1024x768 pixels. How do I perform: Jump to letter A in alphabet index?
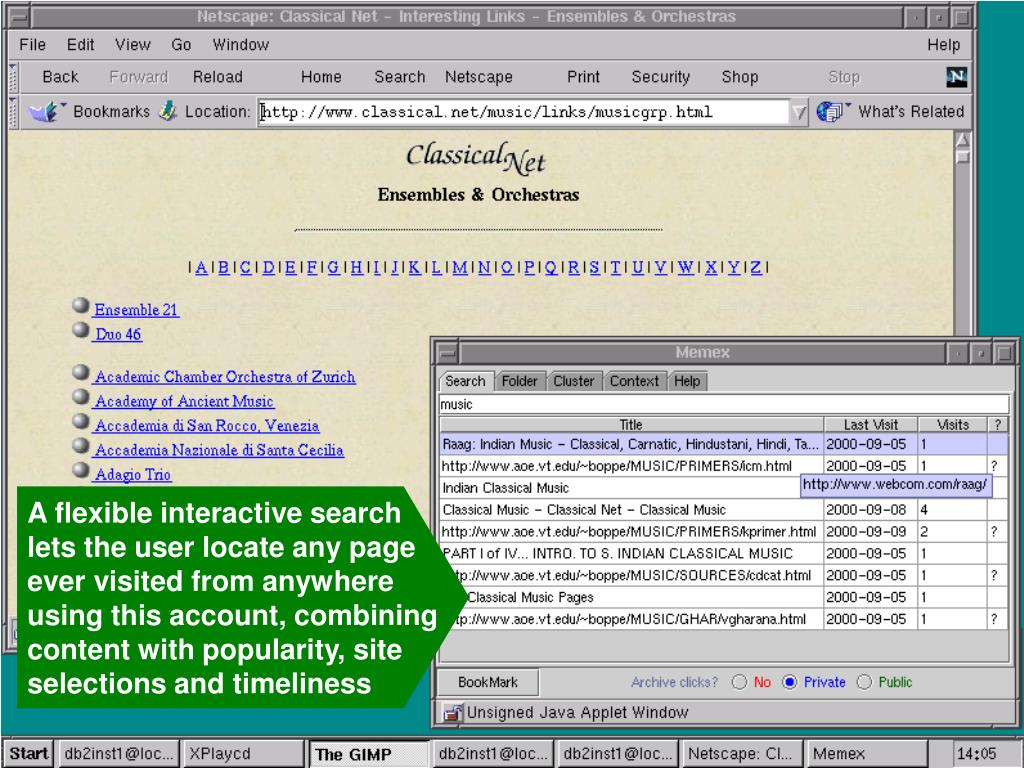click(x=201, y=267)
